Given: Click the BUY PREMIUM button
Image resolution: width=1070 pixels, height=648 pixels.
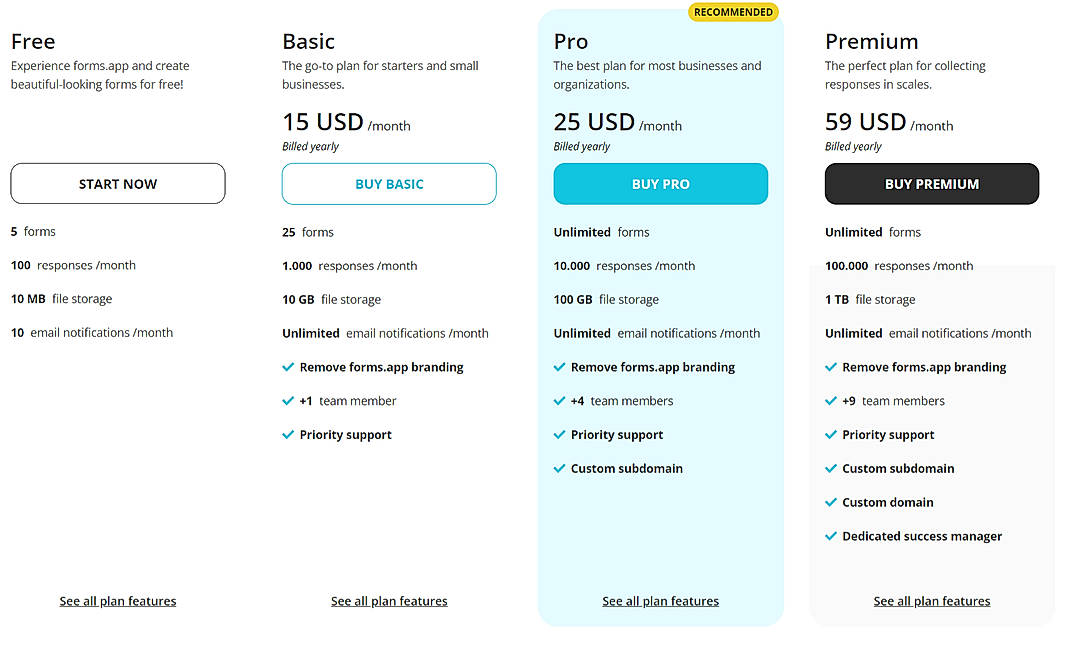Looking at the screenshot, I should click(x=931, y=183).
